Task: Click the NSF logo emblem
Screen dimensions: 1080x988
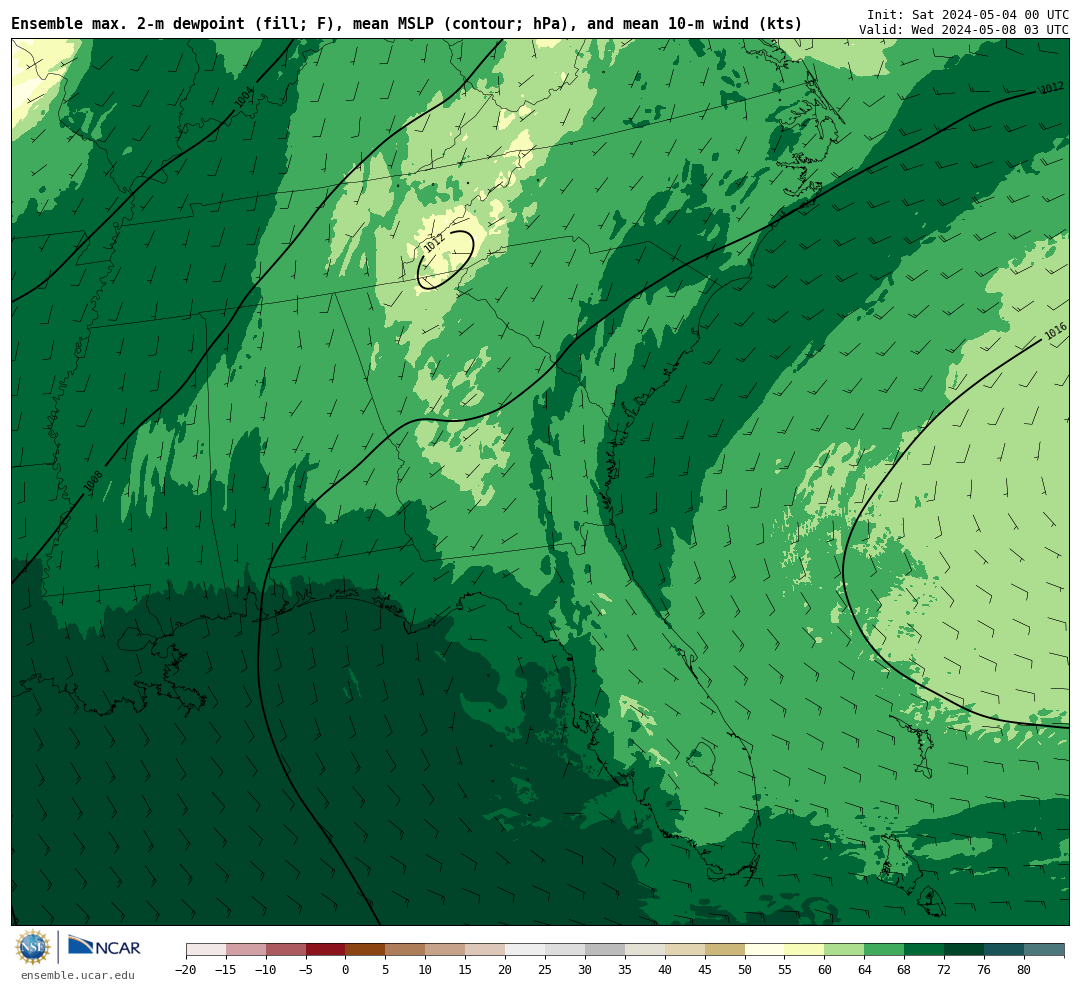Action: click(33, 947)
